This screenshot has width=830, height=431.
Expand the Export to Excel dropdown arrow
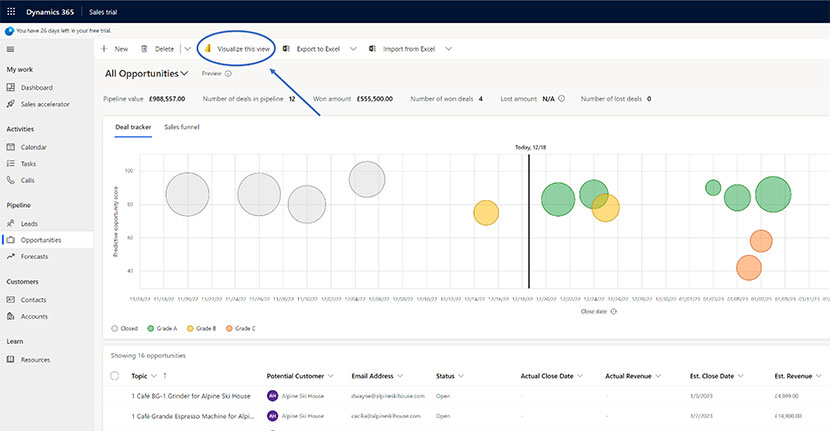click(353, 49)
